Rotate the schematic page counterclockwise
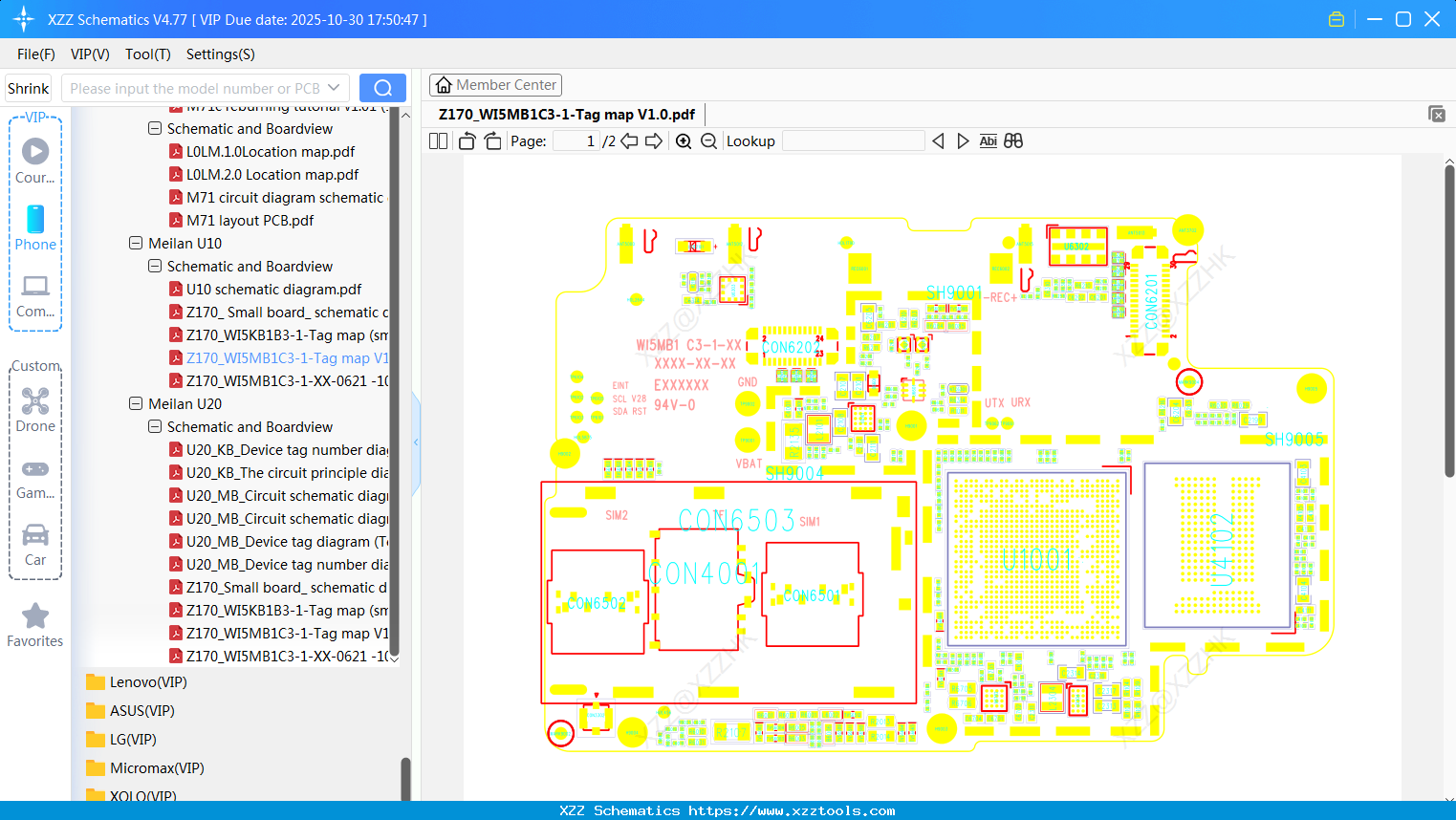The image size is (1456, 820). [x=466, y=140]
